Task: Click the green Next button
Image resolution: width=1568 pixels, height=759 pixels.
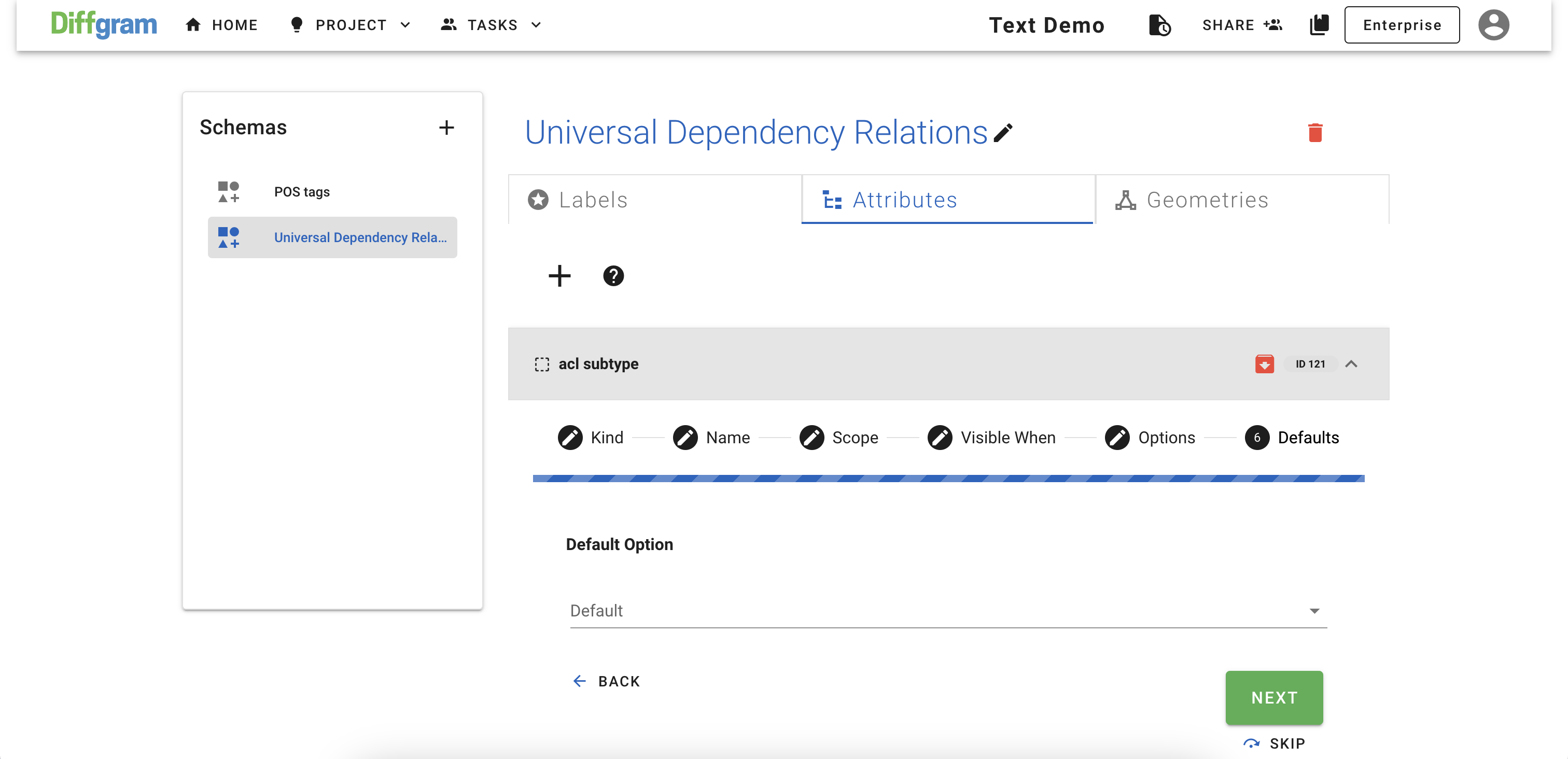Action: (1273, 697)
